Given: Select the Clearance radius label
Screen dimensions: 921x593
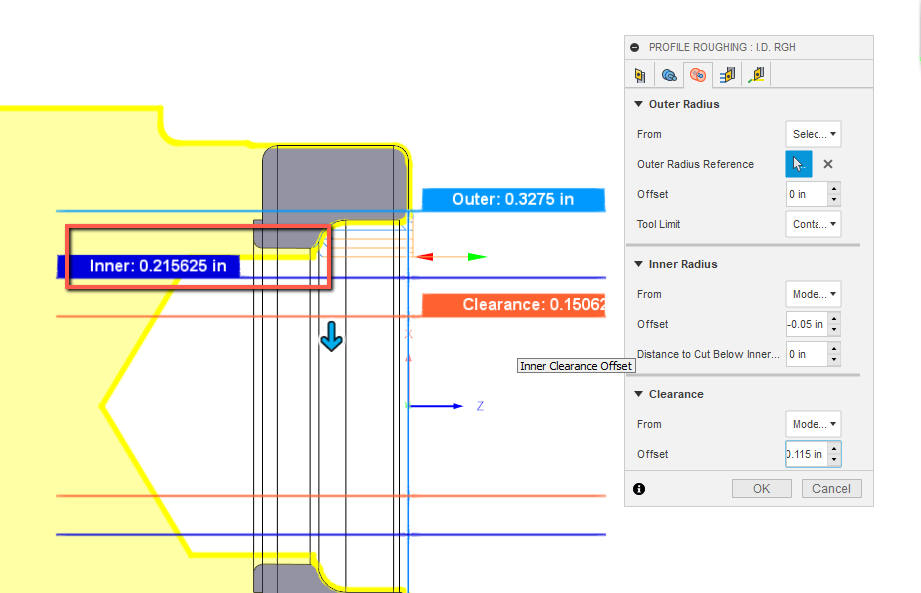Looking at the screenshot, I should tap(514, 305).
